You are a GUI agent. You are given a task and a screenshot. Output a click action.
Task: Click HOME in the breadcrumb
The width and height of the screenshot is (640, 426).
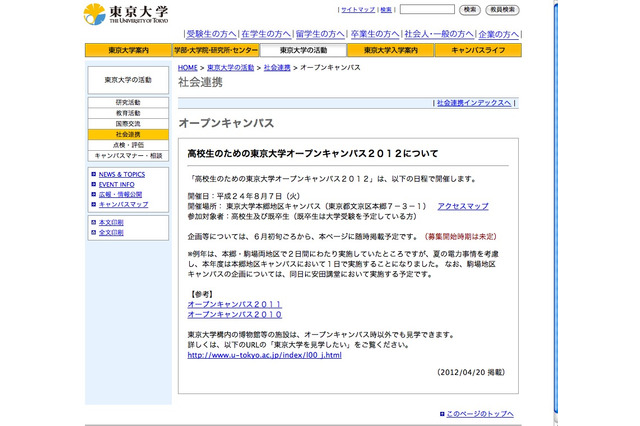[x=187, y=68]
